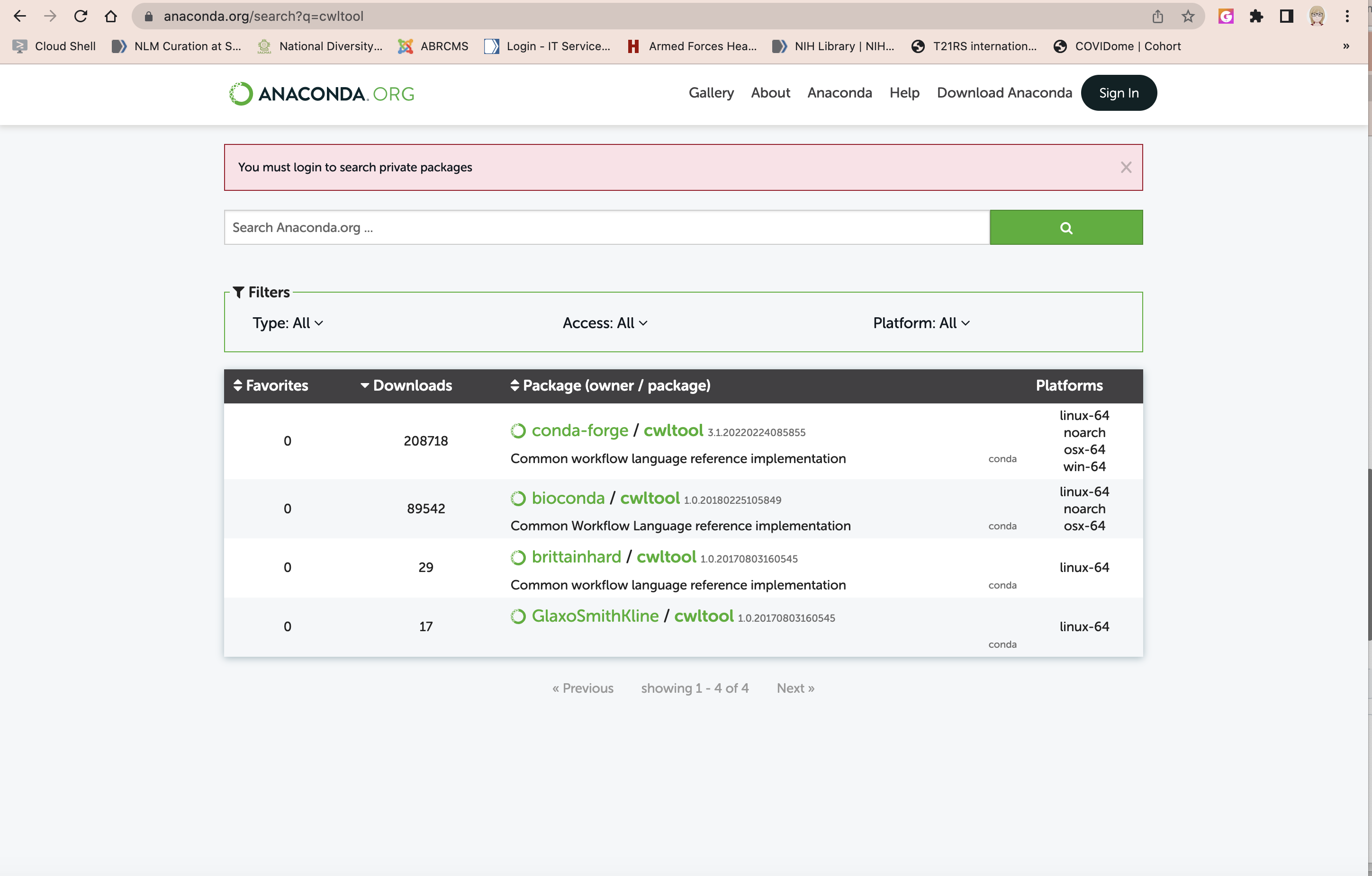Bookmark this page with the star icon
Image resolution: width=1372 pixels, height=876 pixels.
coord(1187,16)
